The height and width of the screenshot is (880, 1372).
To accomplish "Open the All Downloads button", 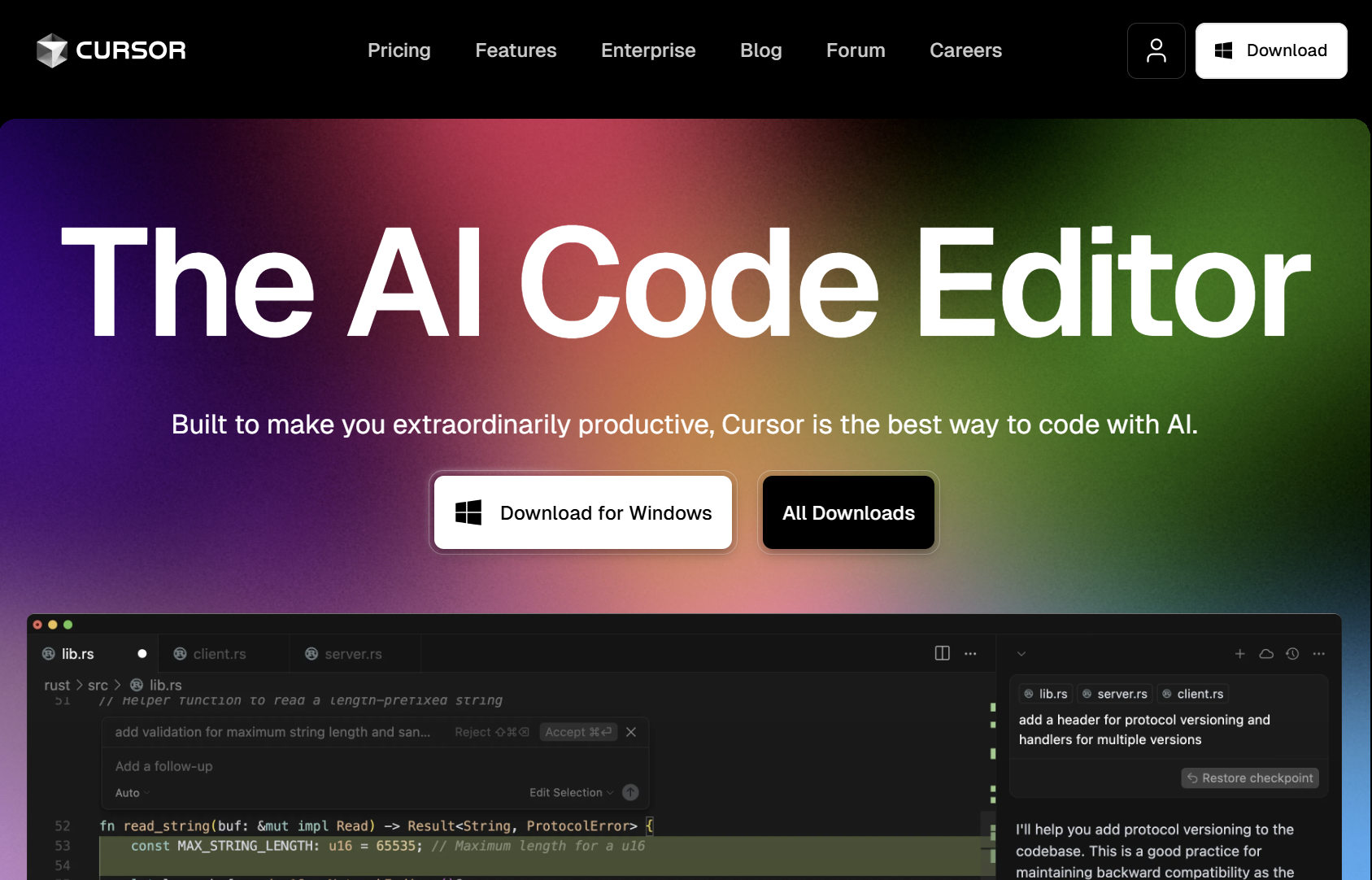I will (x=848, y=512).
